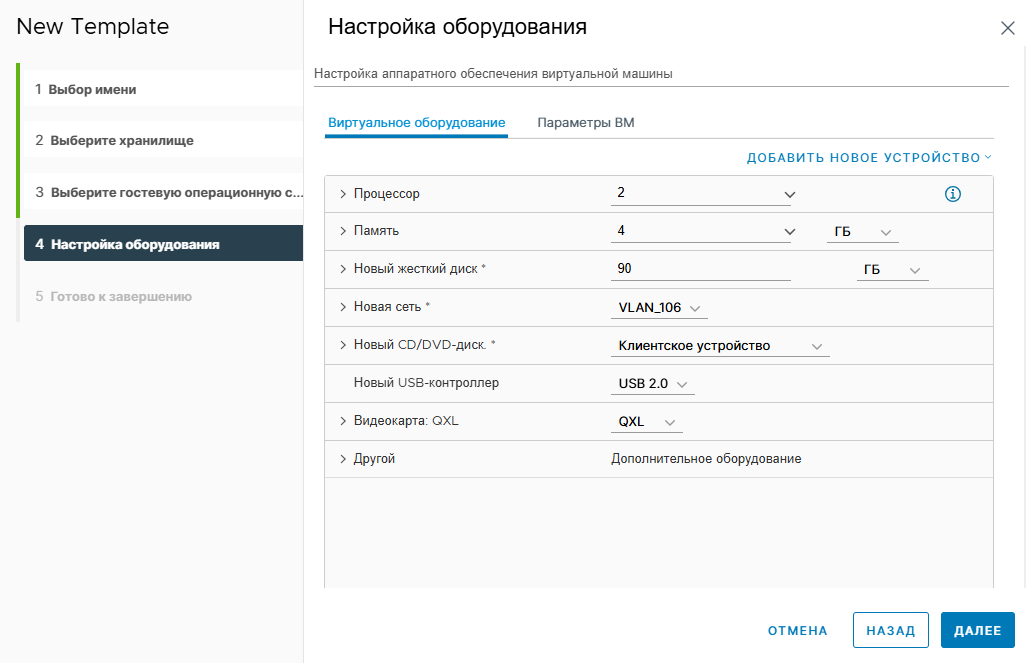This screenshot has width=1026, height=663.
Task: Click the Новый USB-контроллер label
Action: (x=426, y=383)
